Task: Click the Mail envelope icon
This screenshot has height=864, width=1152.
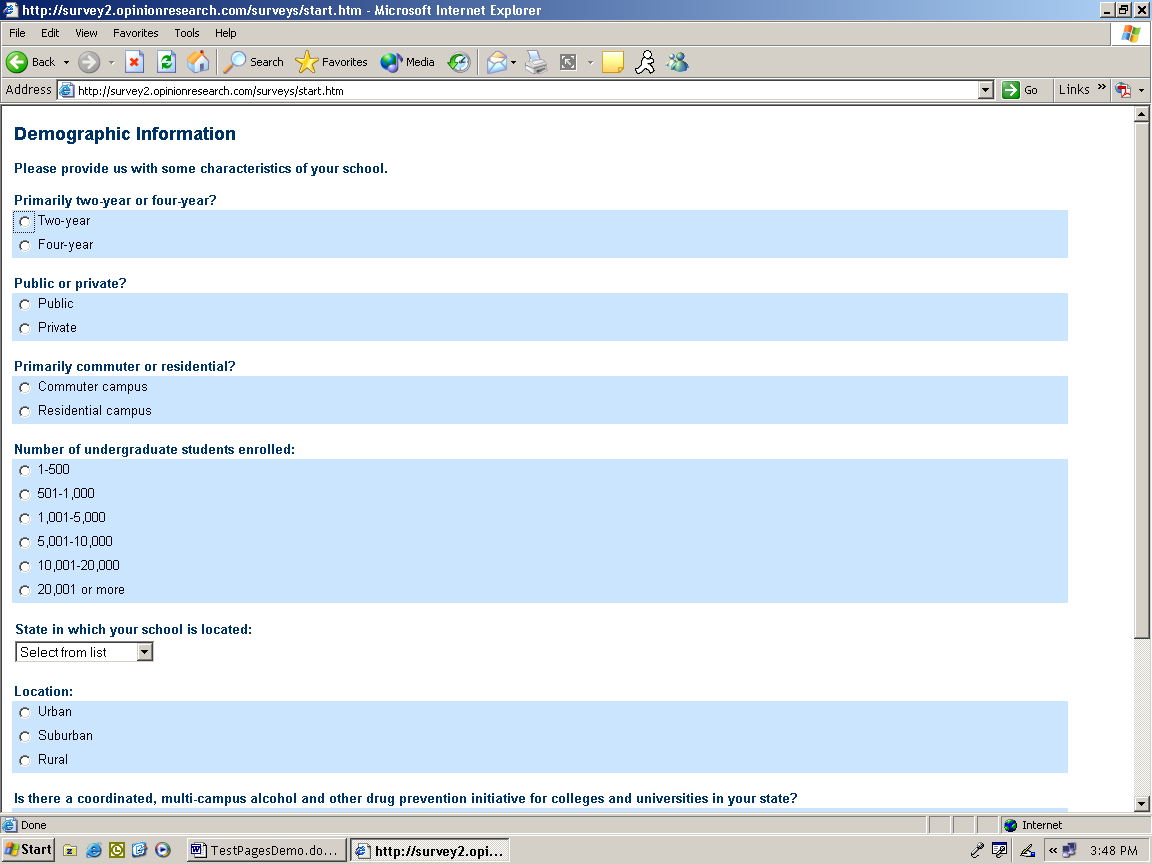Action: [497, 62]
